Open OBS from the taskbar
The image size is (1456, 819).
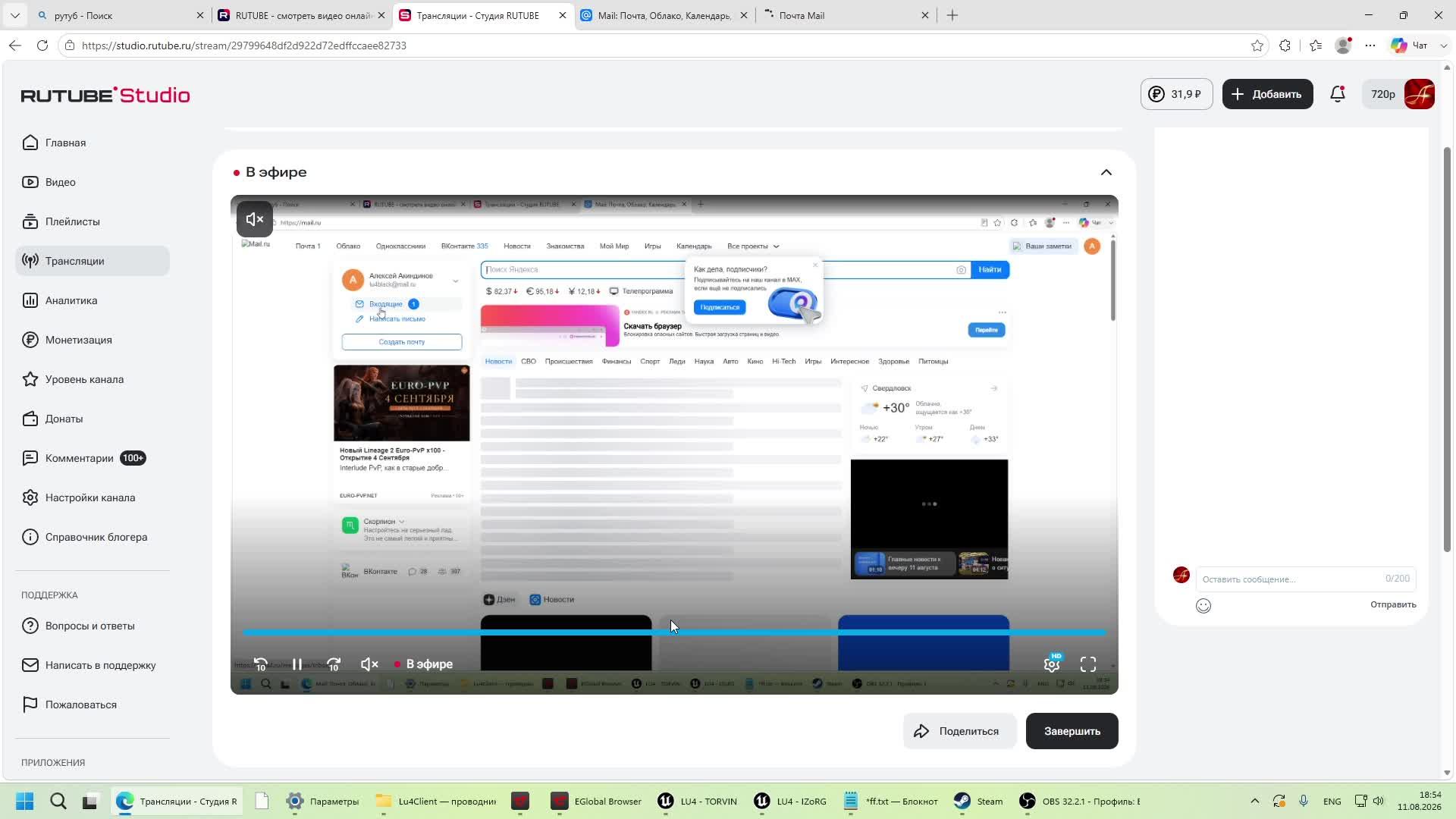pyautogui.click(x=1080, y=802)
